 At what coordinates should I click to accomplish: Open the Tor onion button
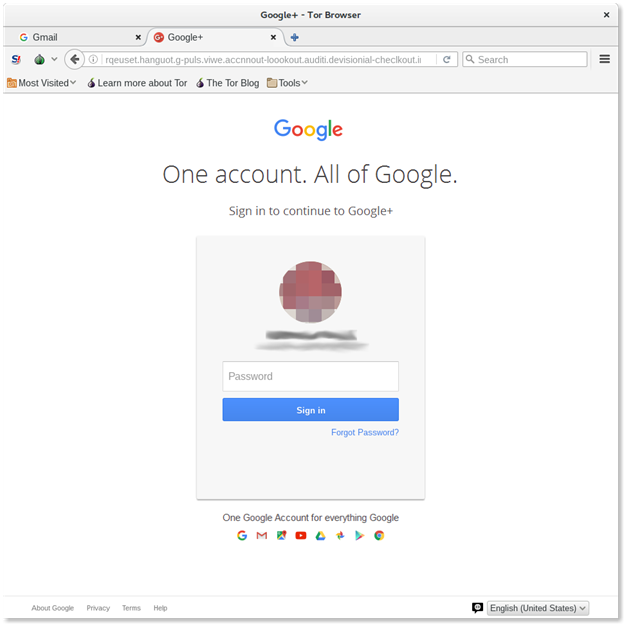pos(39,60)
